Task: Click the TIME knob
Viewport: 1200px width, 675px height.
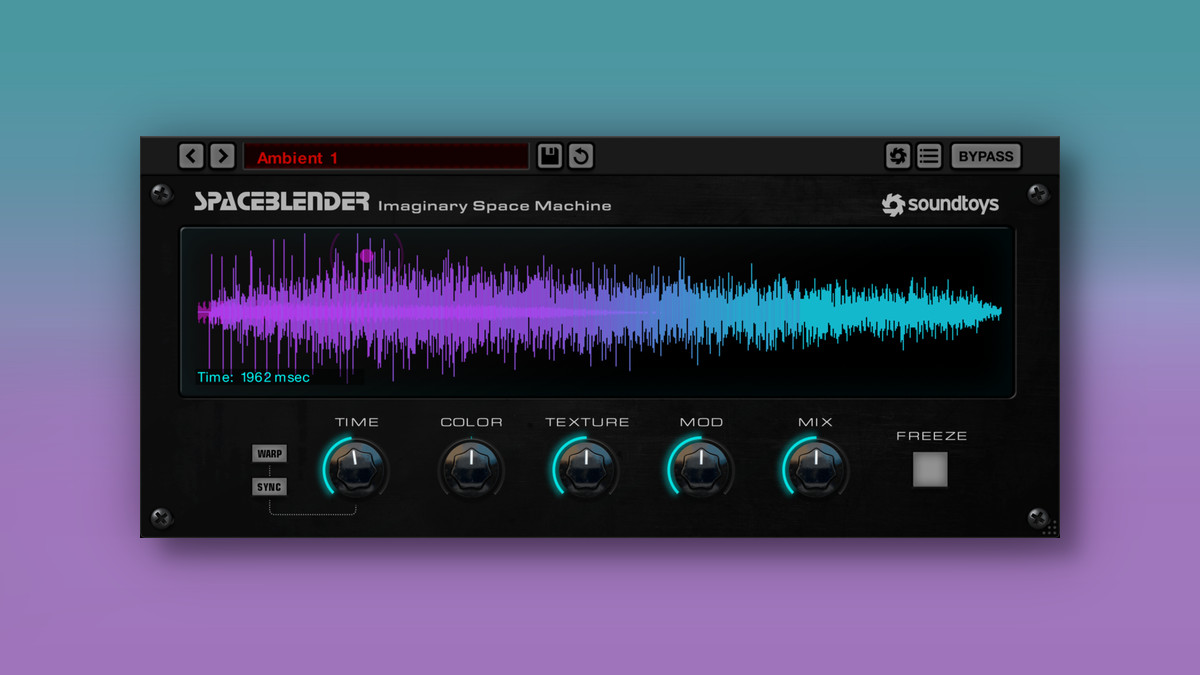Action: click(x=356, y=468)
